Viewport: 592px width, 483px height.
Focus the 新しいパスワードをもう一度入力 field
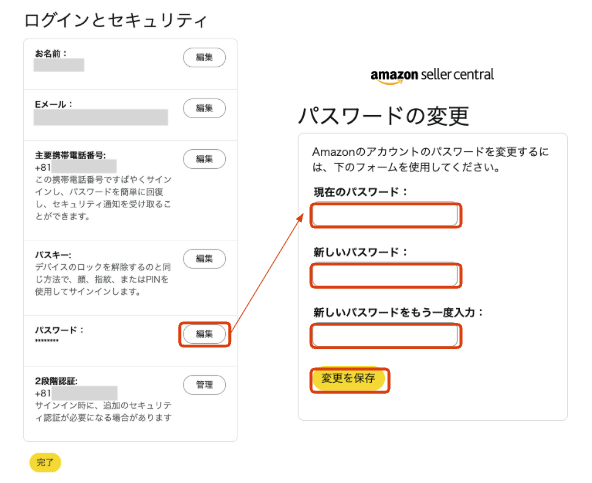coord(385,336)
